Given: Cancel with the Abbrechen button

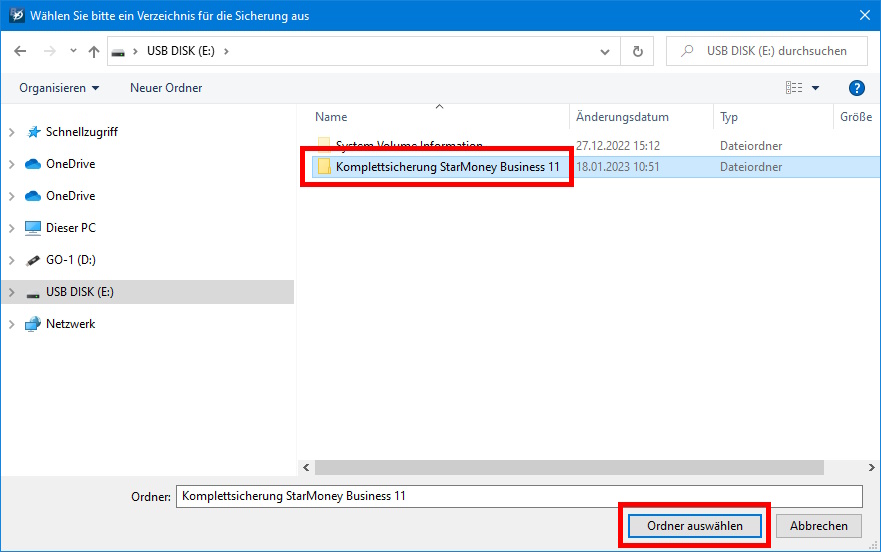Looking at the screenshot, I should (819, 526).
